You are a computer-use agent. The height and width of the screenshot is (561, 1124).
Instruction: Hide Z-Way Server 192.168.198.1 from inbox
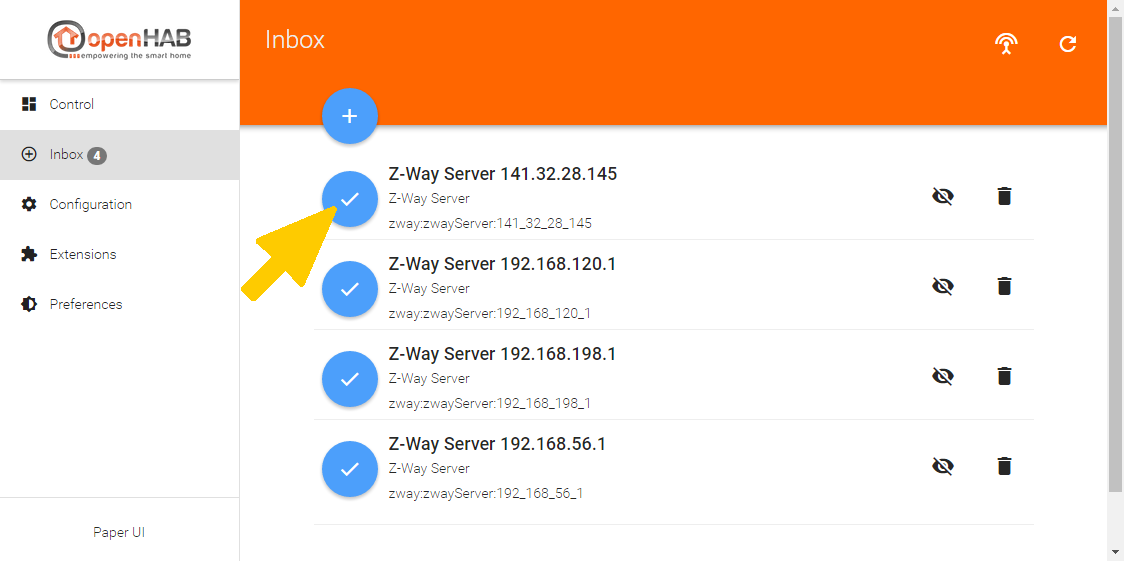click(x=942, y=376)
